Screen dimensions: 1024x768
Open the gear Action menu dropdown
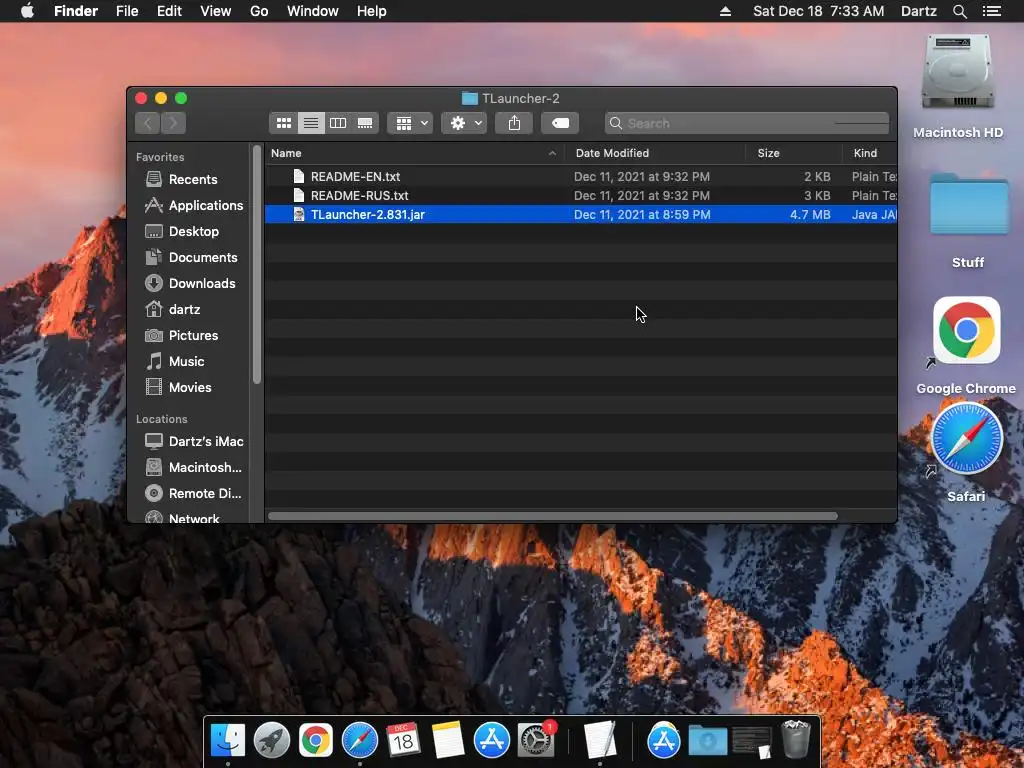tap(464, 123)
